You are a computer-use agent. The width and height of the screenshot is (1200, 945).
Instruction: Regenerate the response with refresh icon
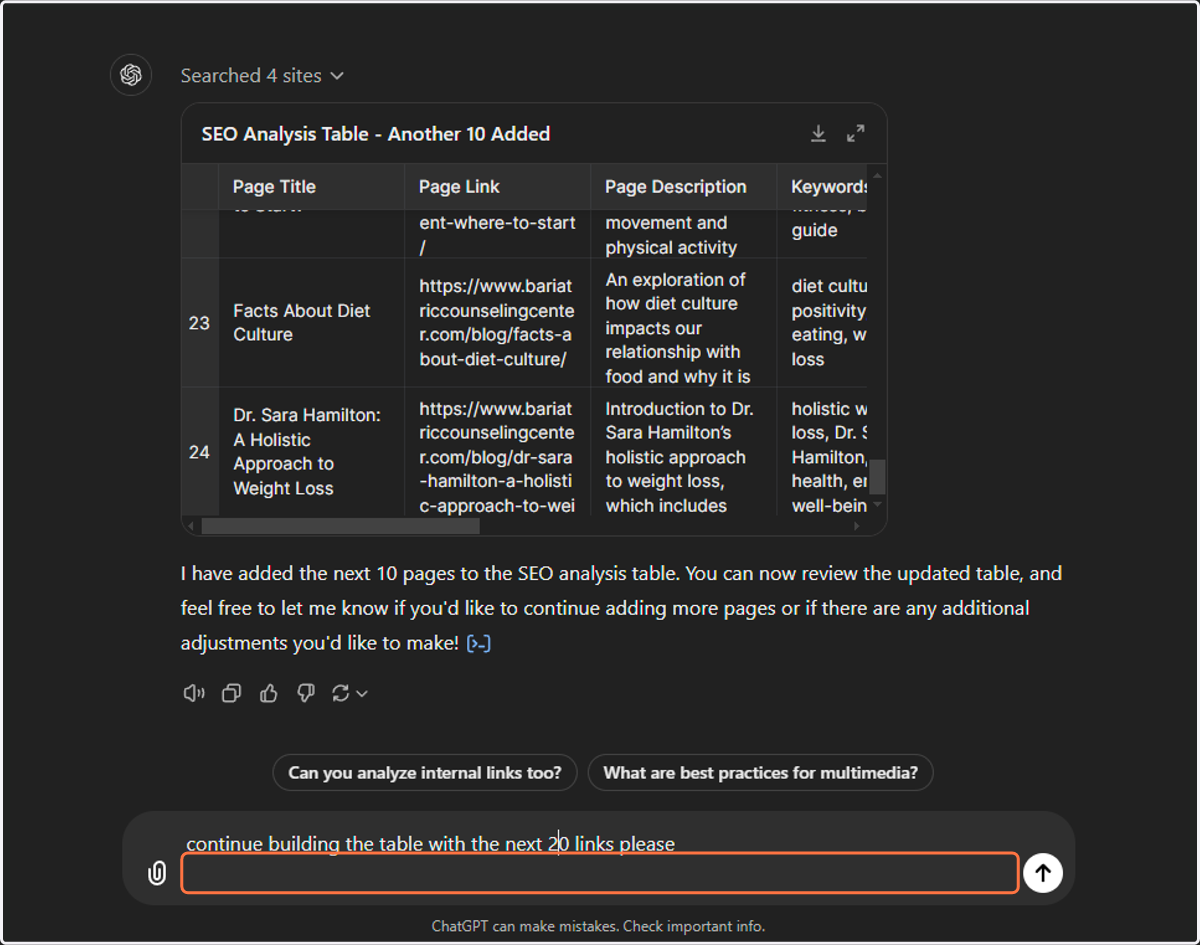click(x=341, y=693)
